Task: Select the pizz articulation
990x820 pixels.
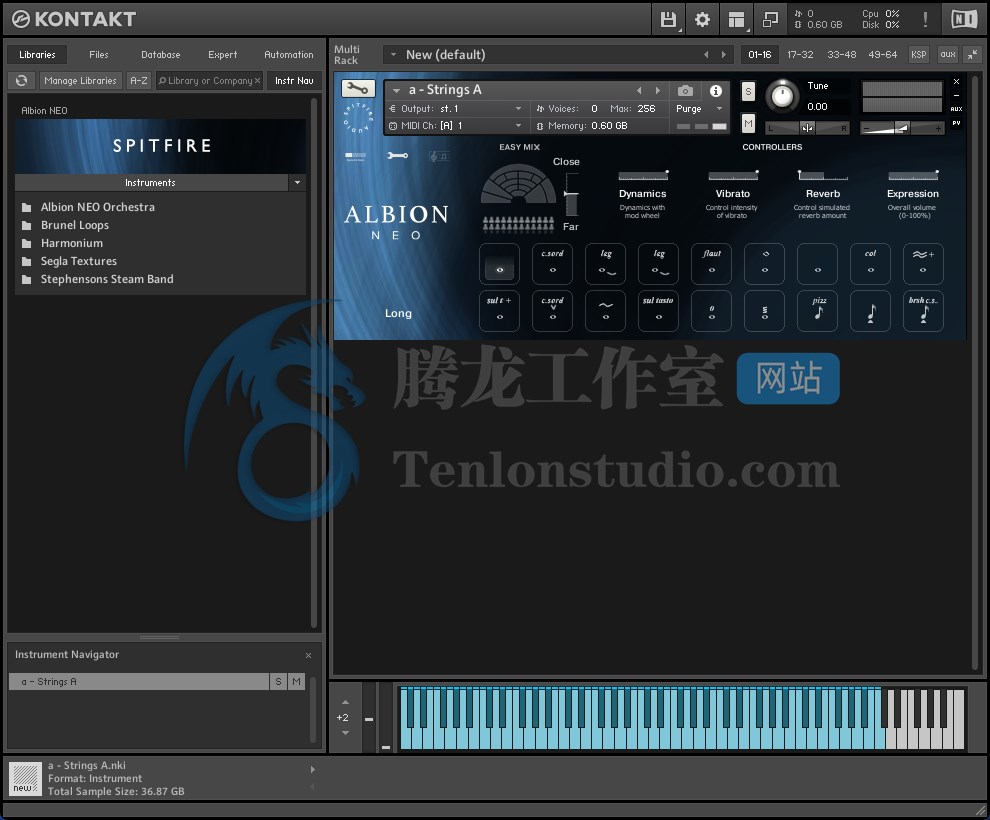Action: [818, 310]
